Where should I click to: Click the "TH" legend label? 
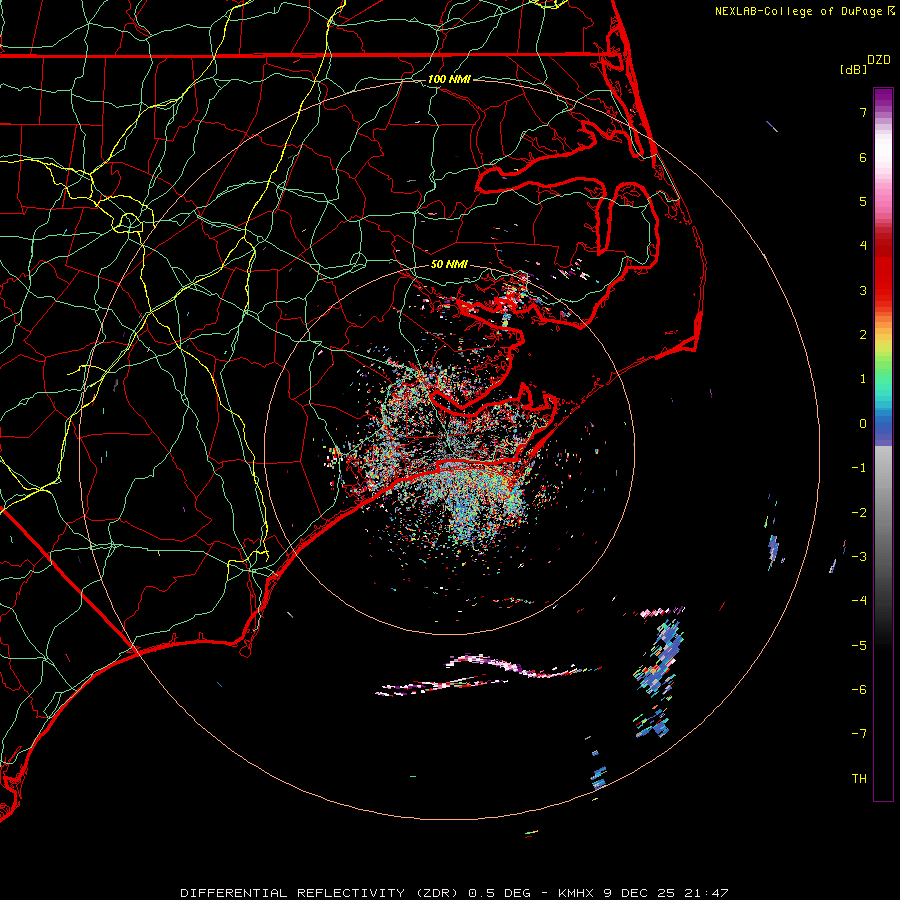tap(859, 779)
